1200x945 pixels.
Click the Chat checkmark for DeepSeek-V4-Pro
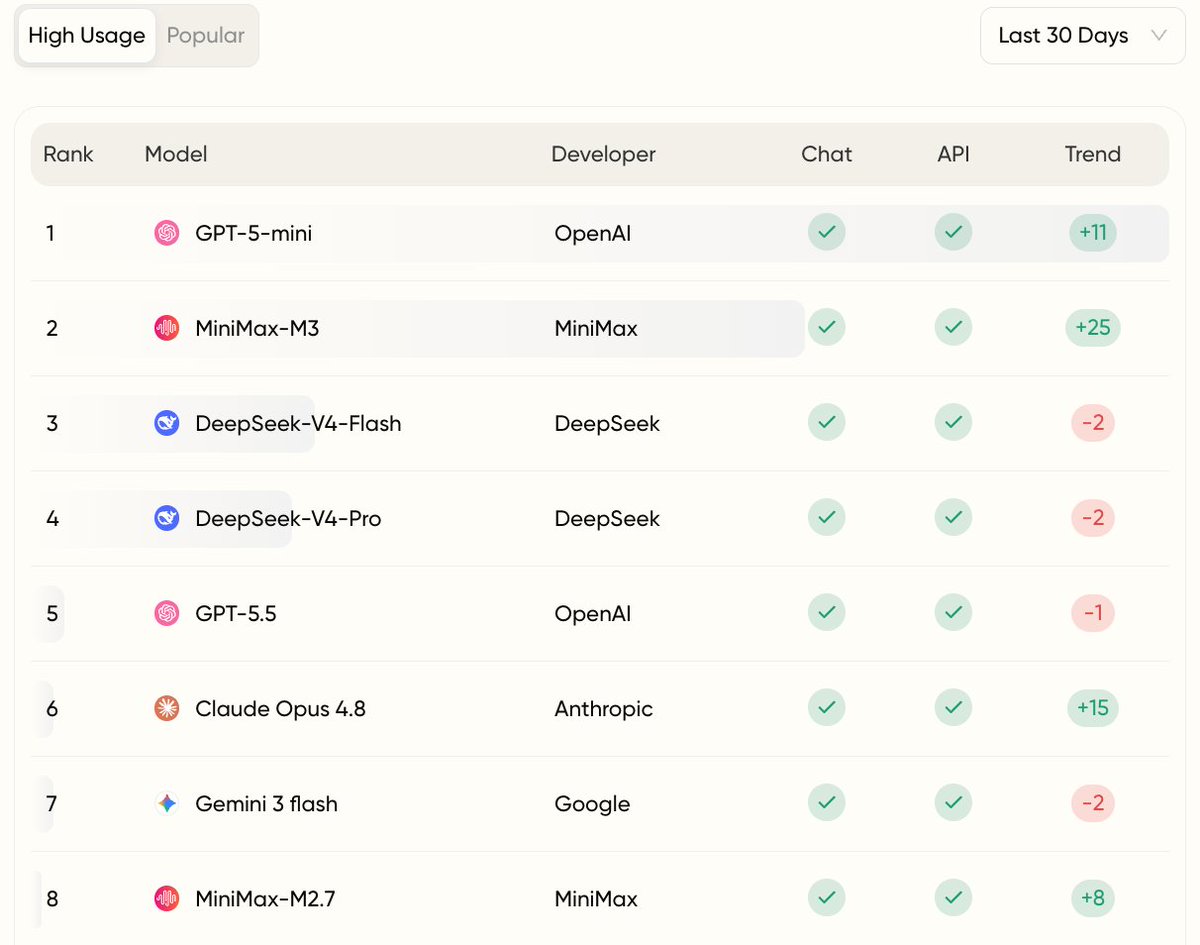[826, 517]
